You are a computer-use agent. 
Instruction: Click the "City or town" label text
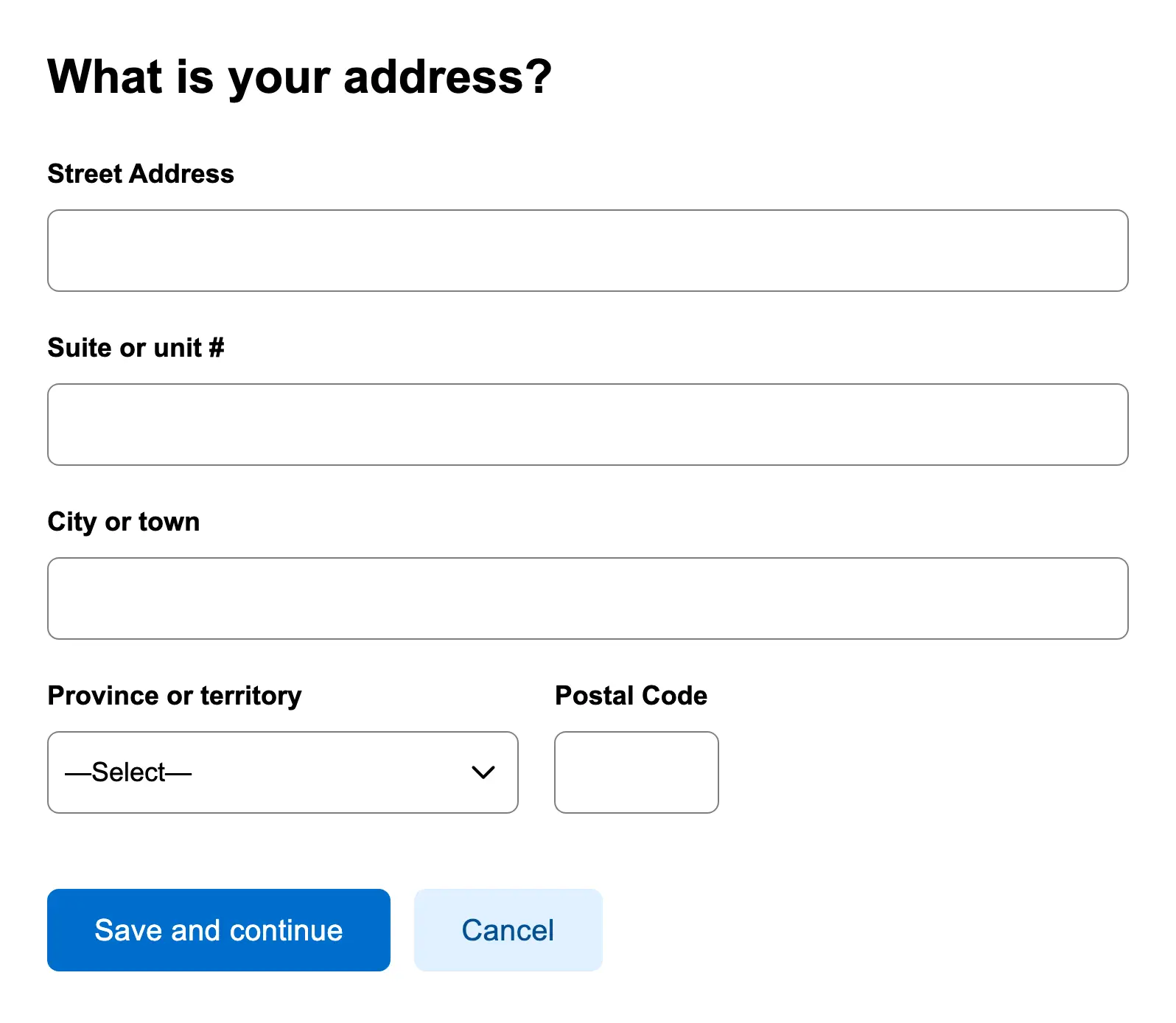coord(124,522)
